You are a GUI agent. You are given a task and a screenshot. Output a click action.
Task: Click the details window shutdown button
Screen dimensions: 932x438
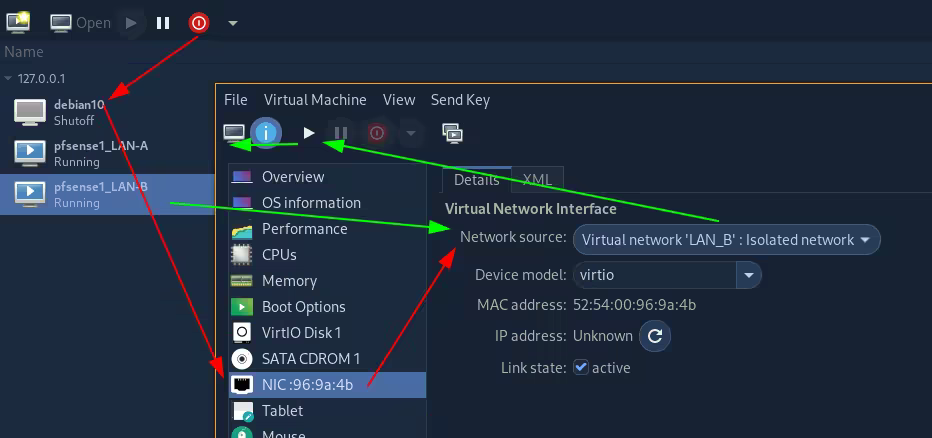(x=376, y=133)
